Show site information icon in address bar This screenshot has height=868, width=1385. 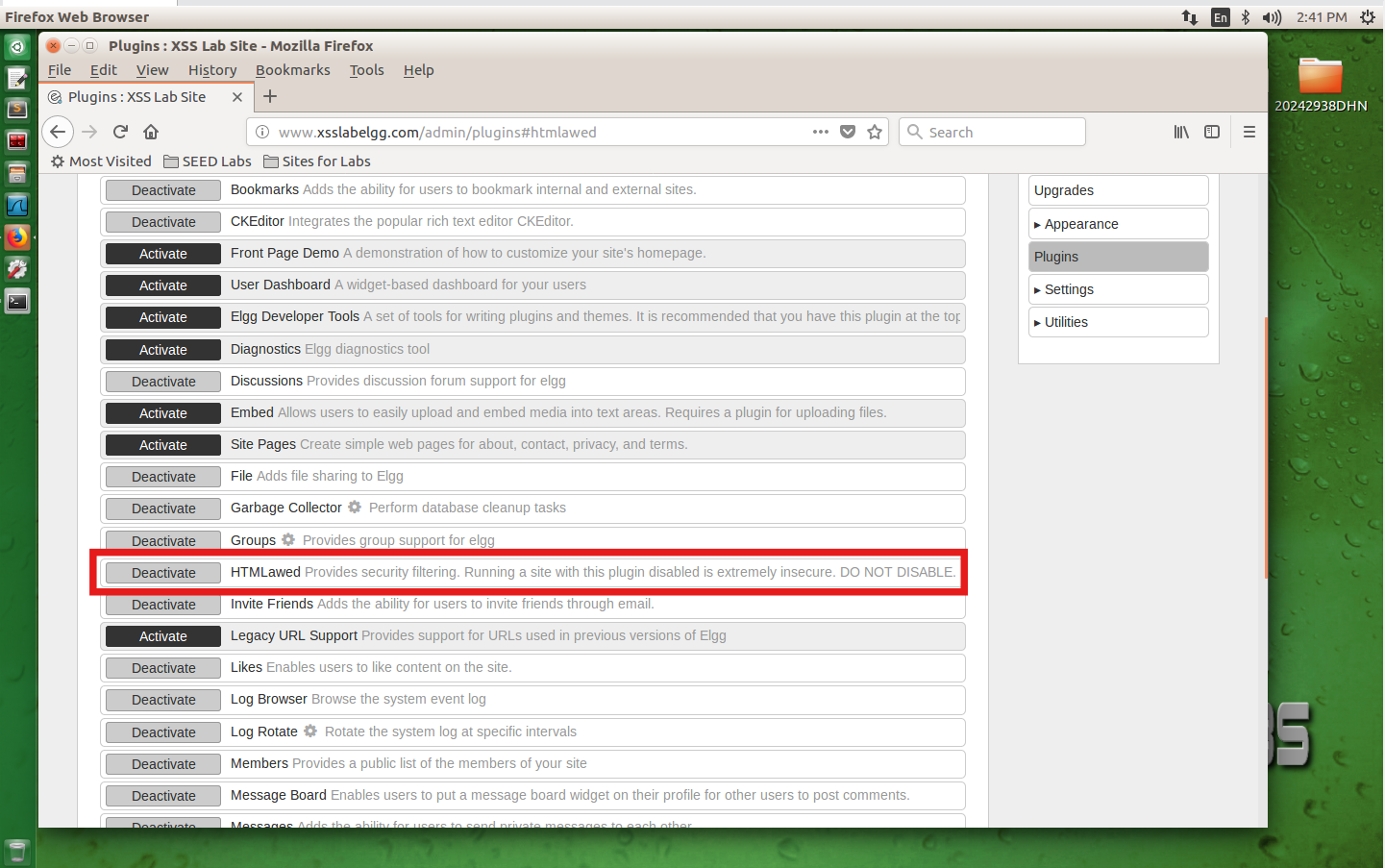[x=262, y=132]
